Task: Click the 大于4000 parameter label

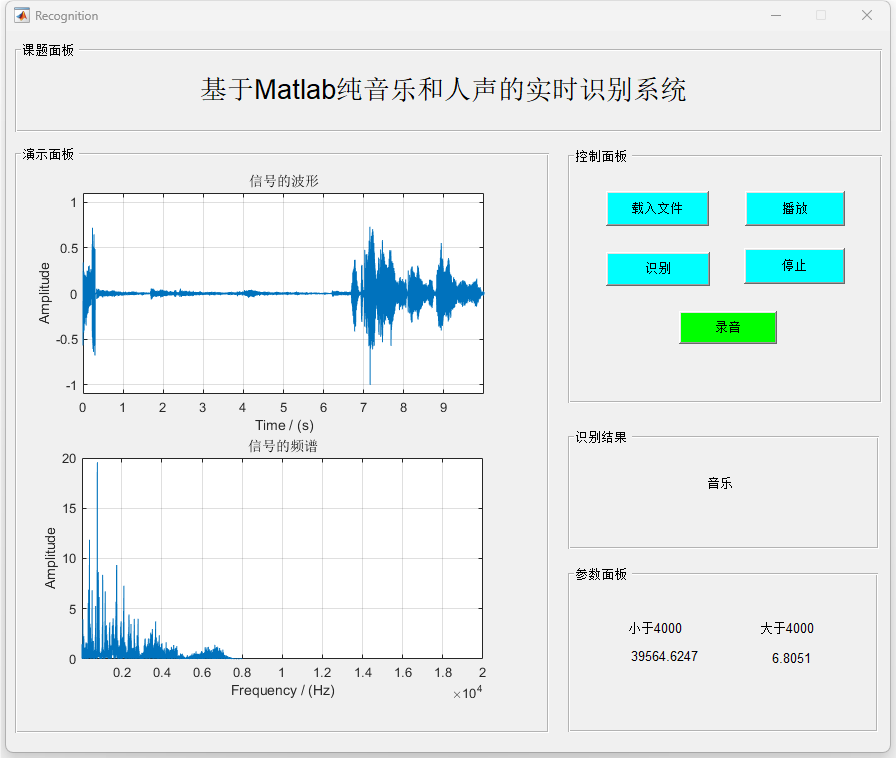Action: click(786, 628)
